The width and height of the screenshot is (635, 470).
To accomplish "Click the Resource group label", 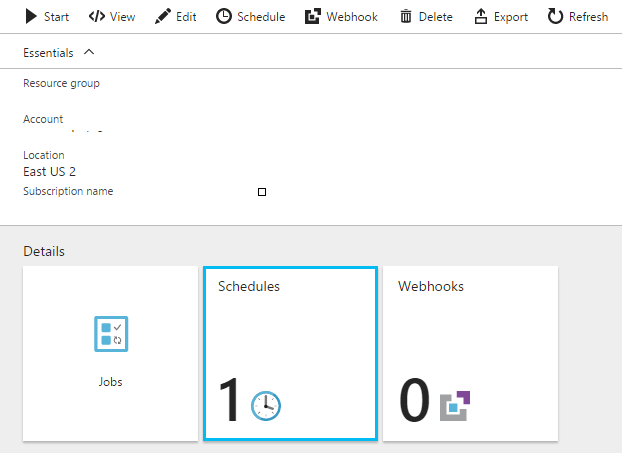I will [61, 83].
